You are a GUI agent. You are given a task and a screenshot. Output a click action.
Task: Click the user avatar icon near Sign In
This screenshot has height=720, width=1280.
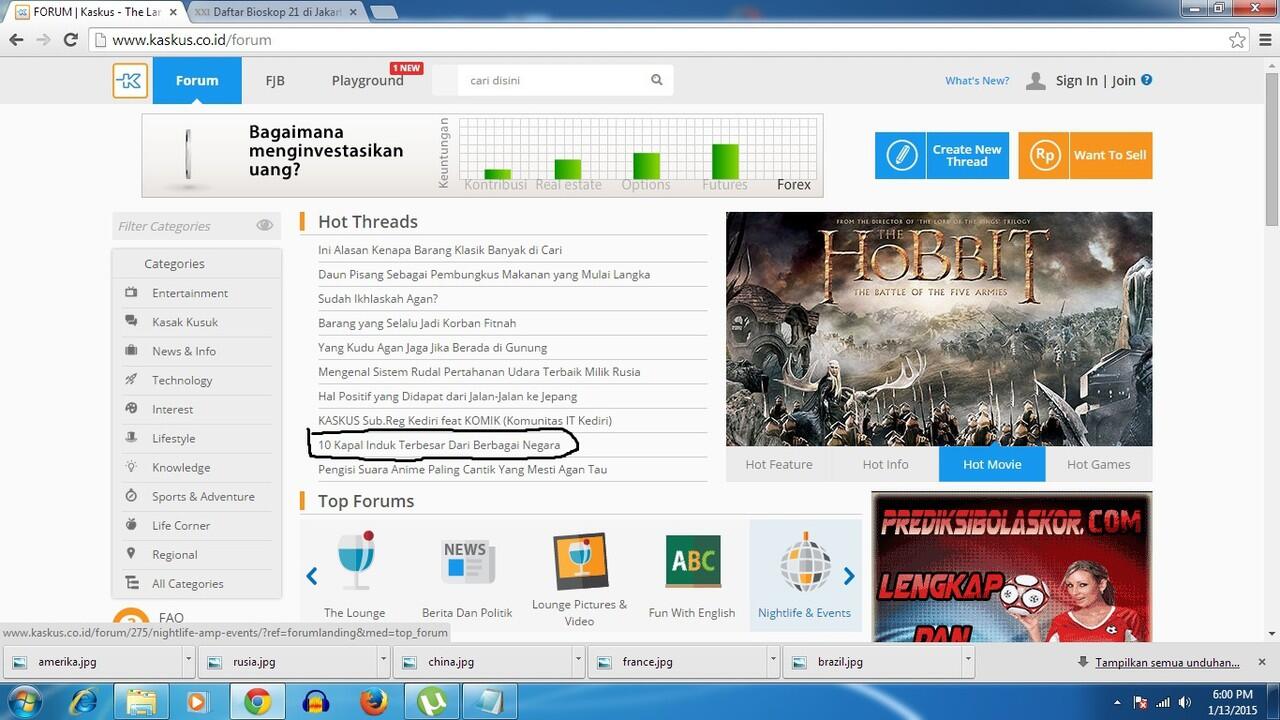pos(1036,81)
